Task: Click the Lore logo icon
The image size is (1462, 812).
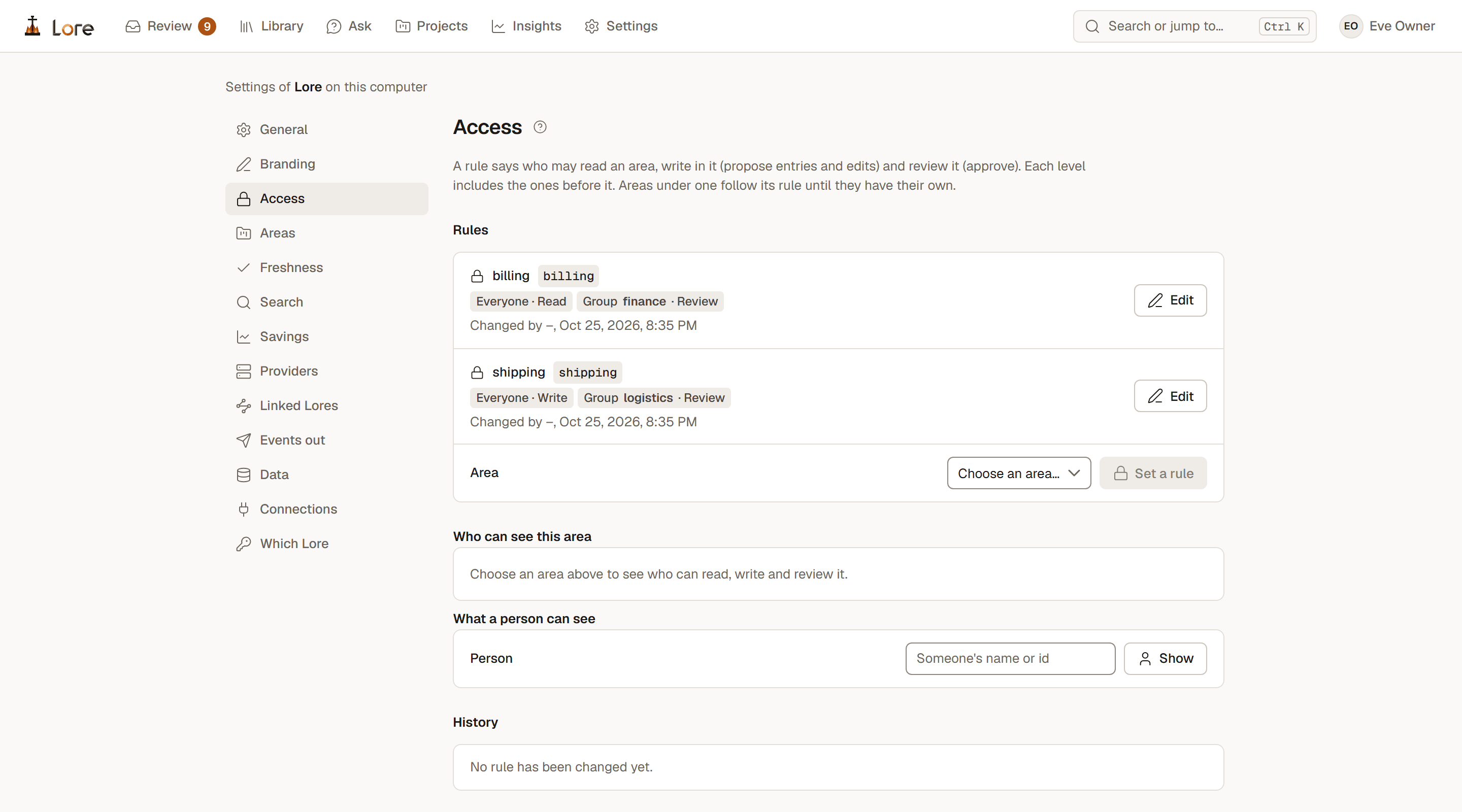Action: [32, 26]
